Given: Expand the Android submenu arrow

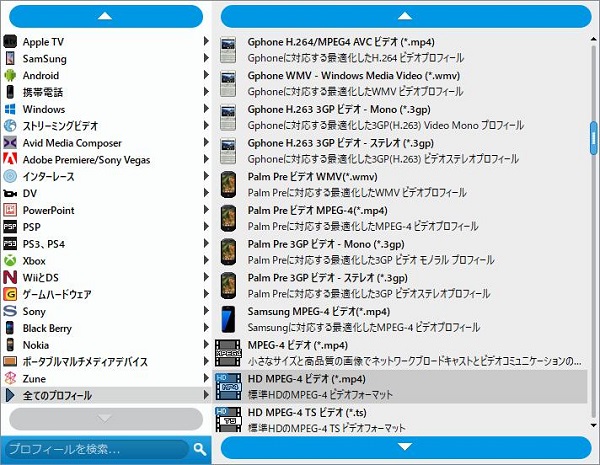Looking at the screenshot, I should [x=206, y=74].
